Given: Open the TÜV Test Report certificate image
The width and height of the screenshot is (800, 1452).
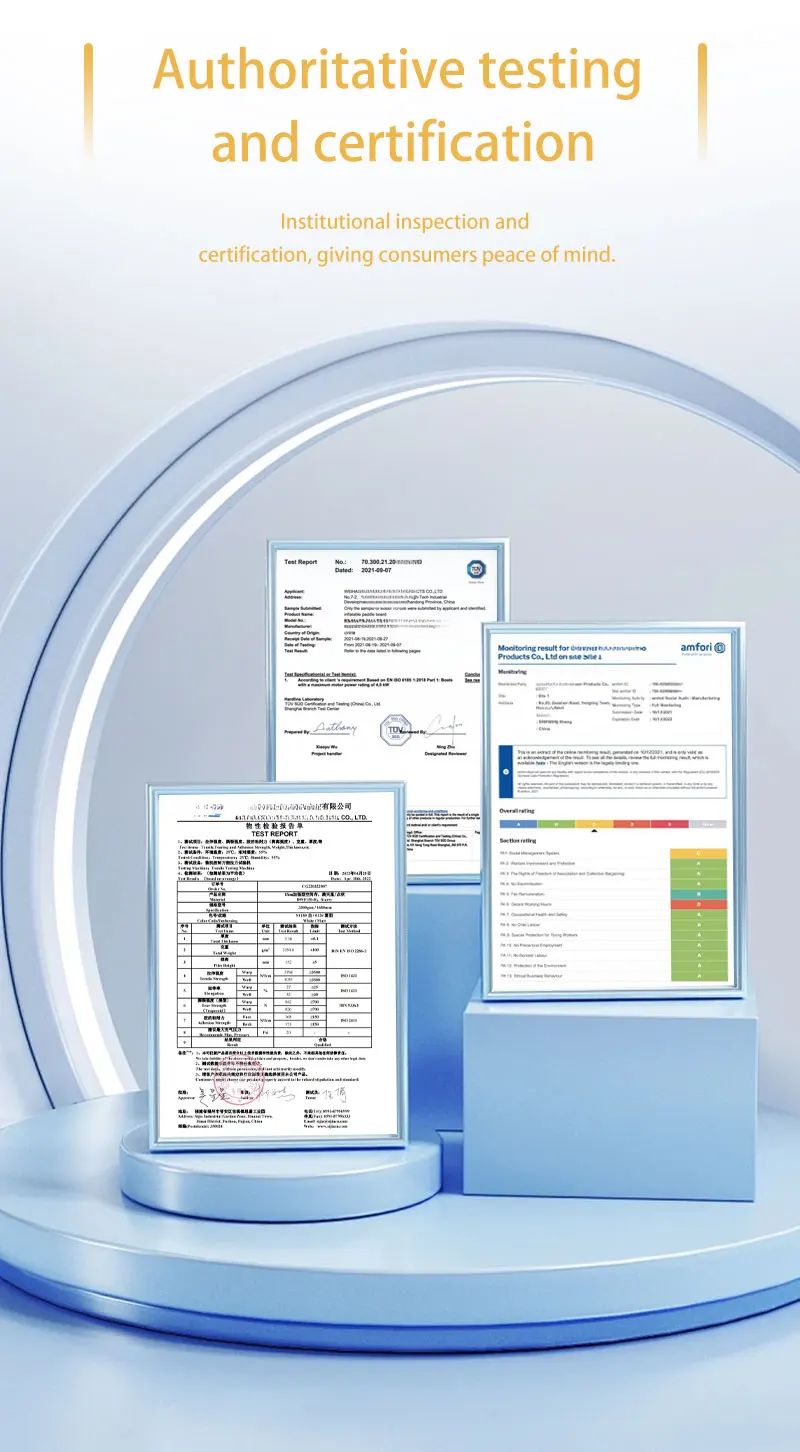Looking at the screenshot, I should tap(388, 710).
